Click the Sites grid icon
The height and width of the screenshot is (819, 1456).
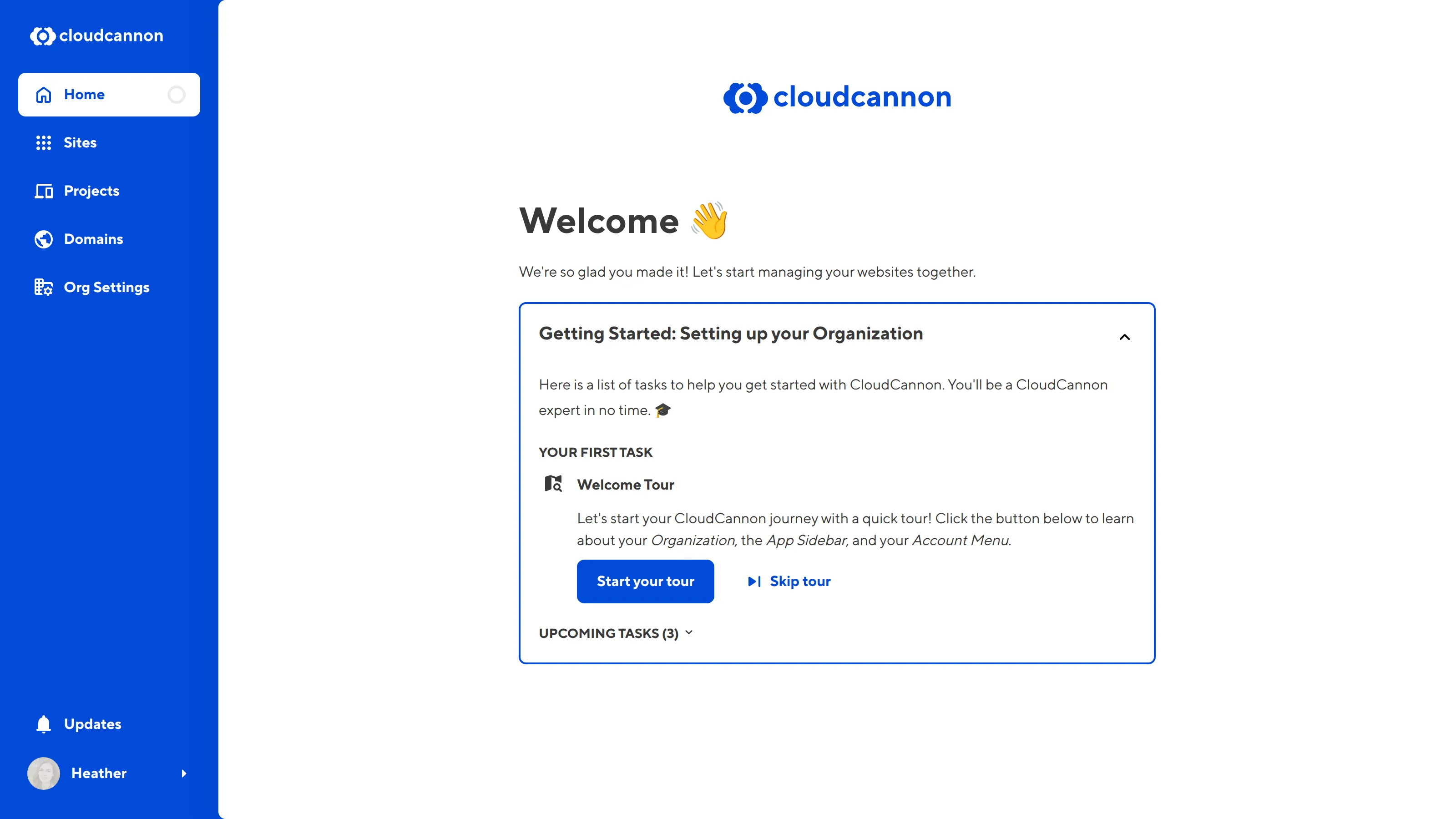click(44, 143)
